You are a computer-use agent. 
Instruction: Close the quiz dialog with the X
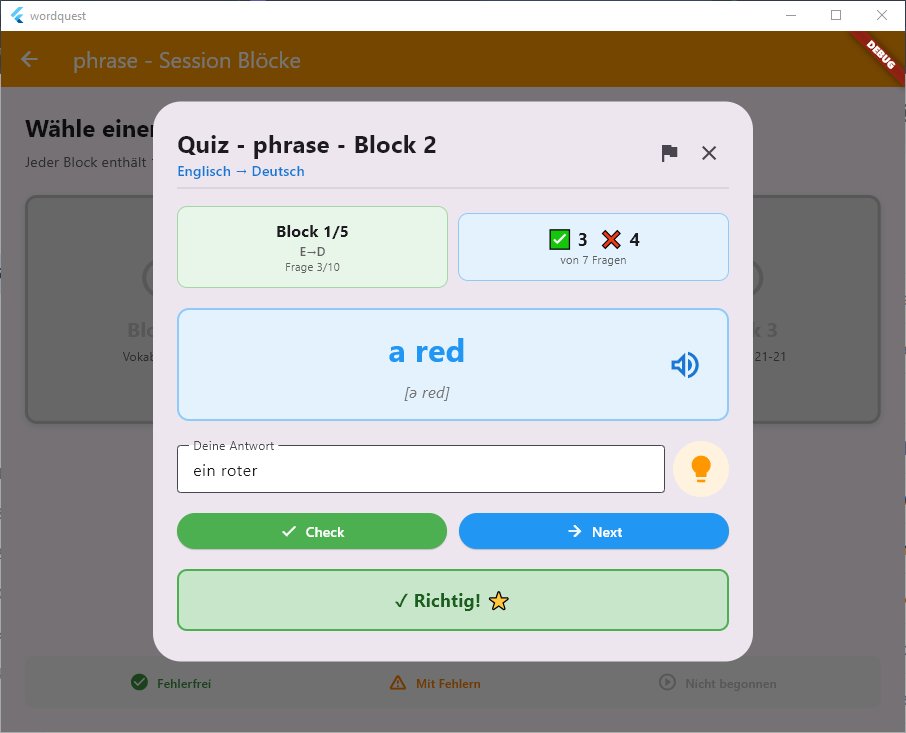(x=709, y=153)
